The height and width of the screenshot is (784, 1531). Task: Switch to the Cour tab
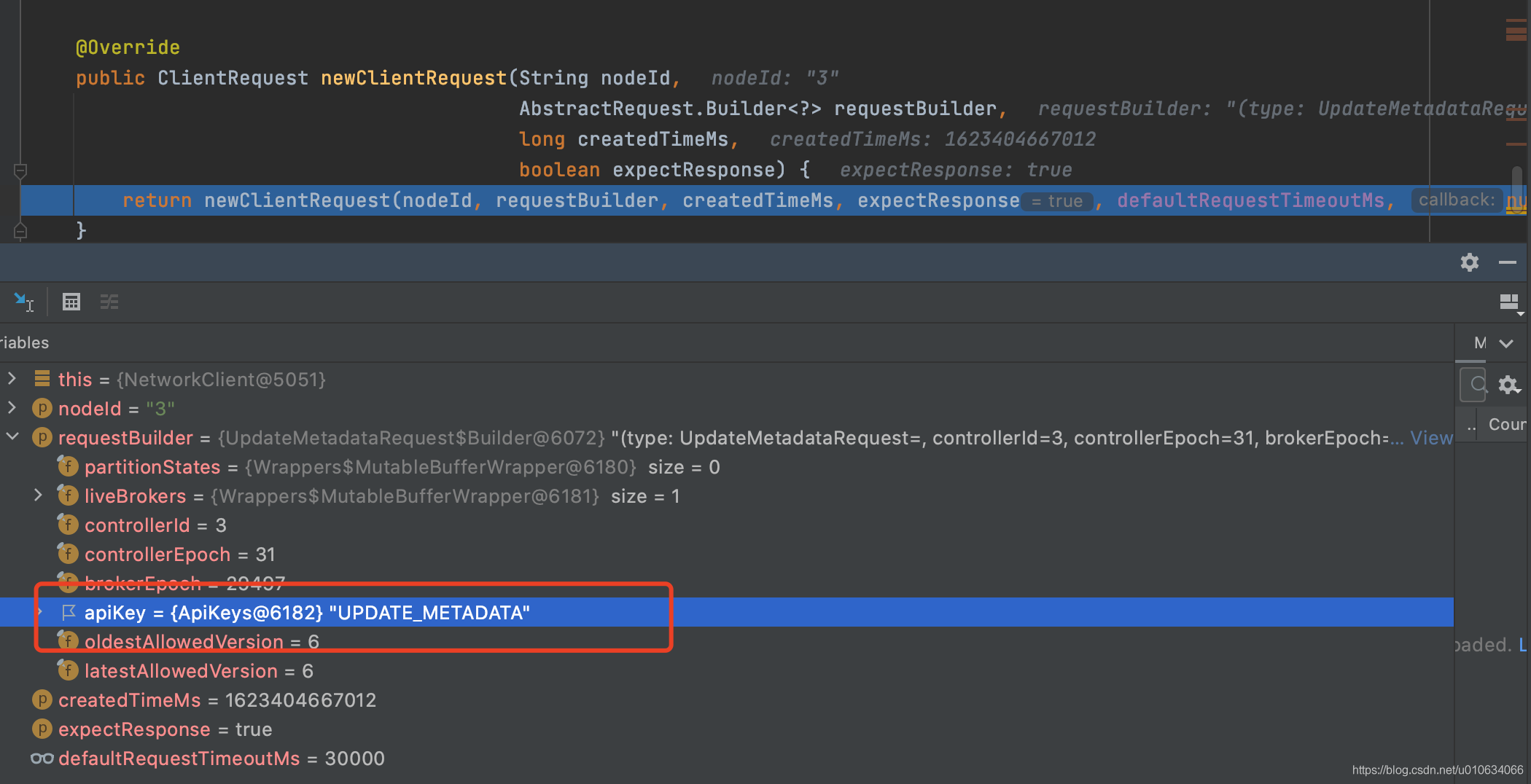tap(1506, 424)
